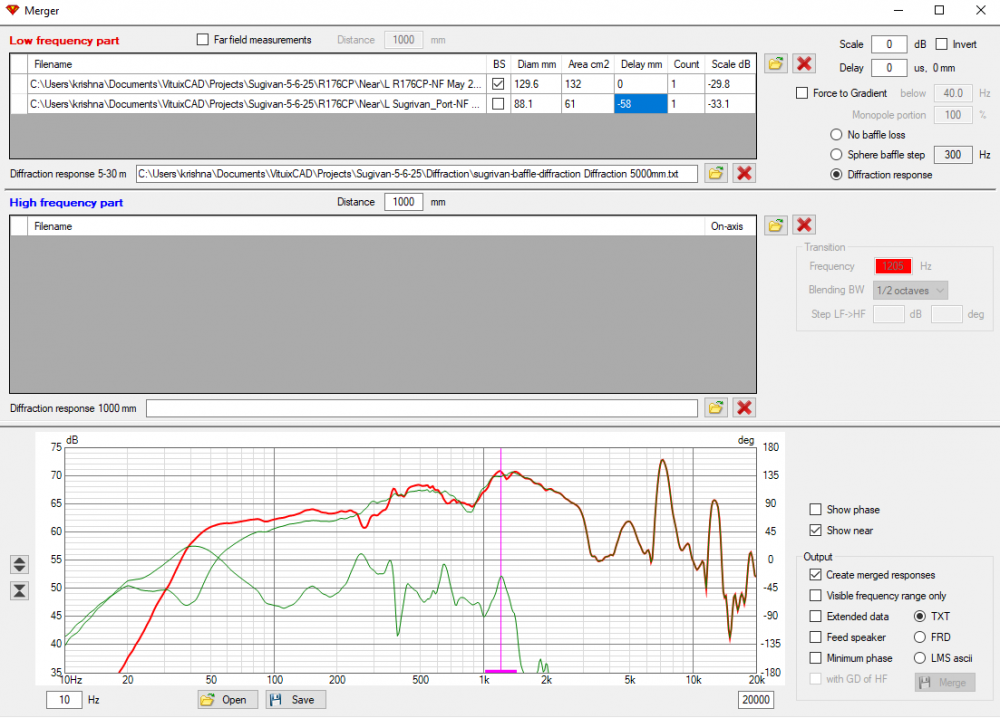This screenshot has width=1000, height=718.
Task: Clear the 1000 mm diffraction response field
Action: click(744, 407)
